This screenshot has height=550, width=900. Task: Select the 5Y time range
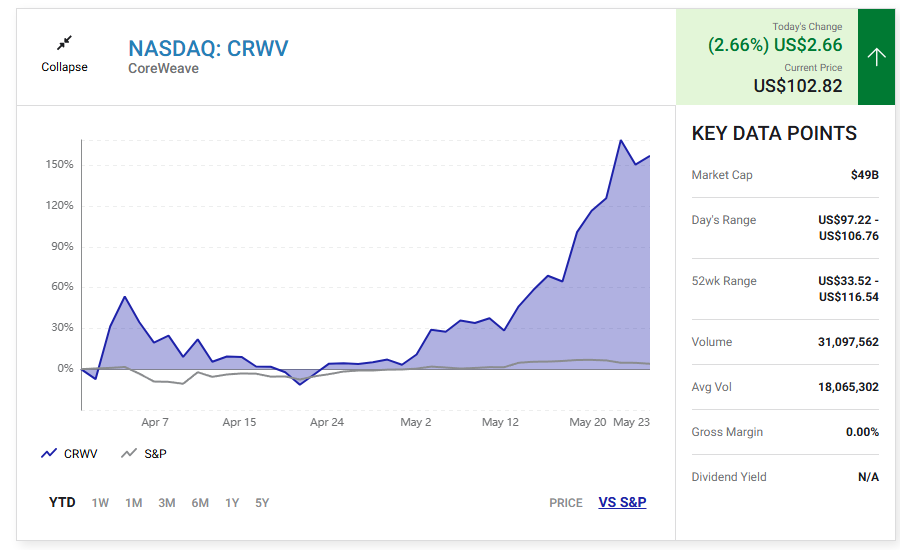pos(262,503)
